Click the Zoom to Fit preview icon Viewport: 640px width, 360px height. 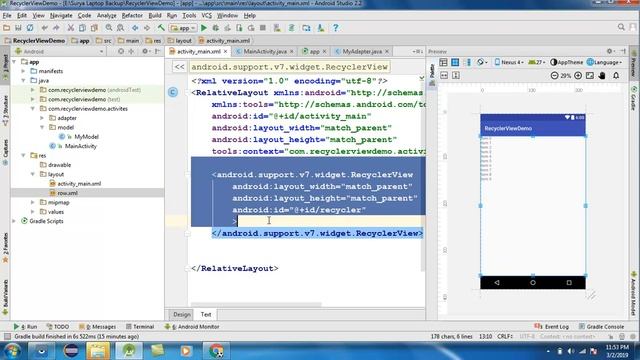click(x=590, y=76)
